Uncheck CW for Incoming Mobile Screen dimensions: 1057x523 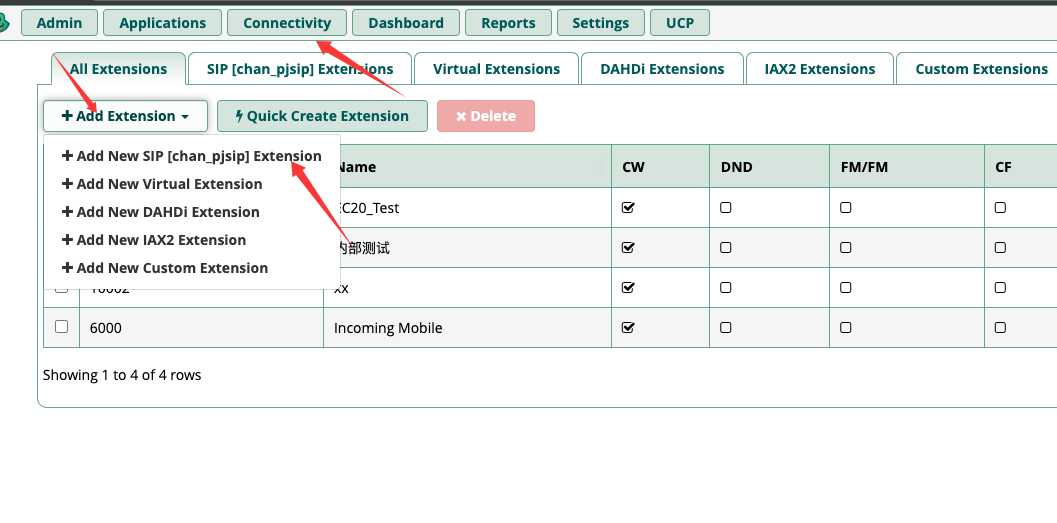pyautogui.click(x=628, y=327)
